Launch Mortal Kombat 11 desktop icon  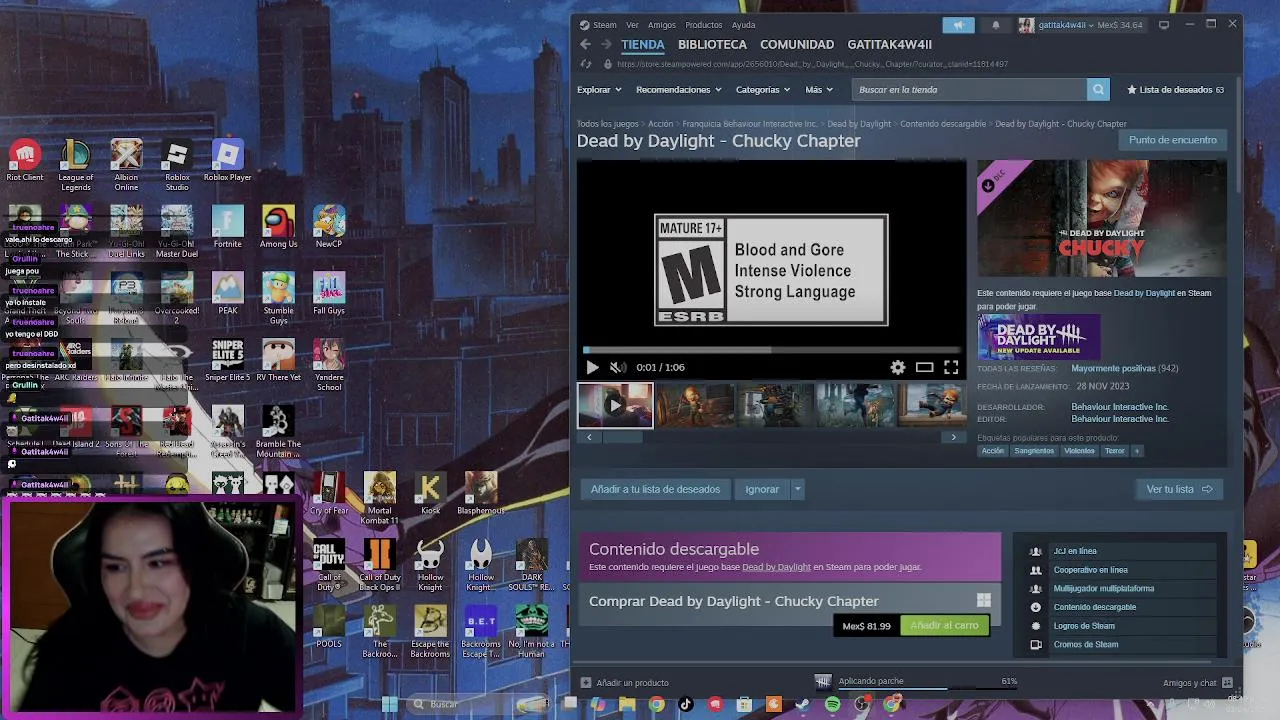379,499
